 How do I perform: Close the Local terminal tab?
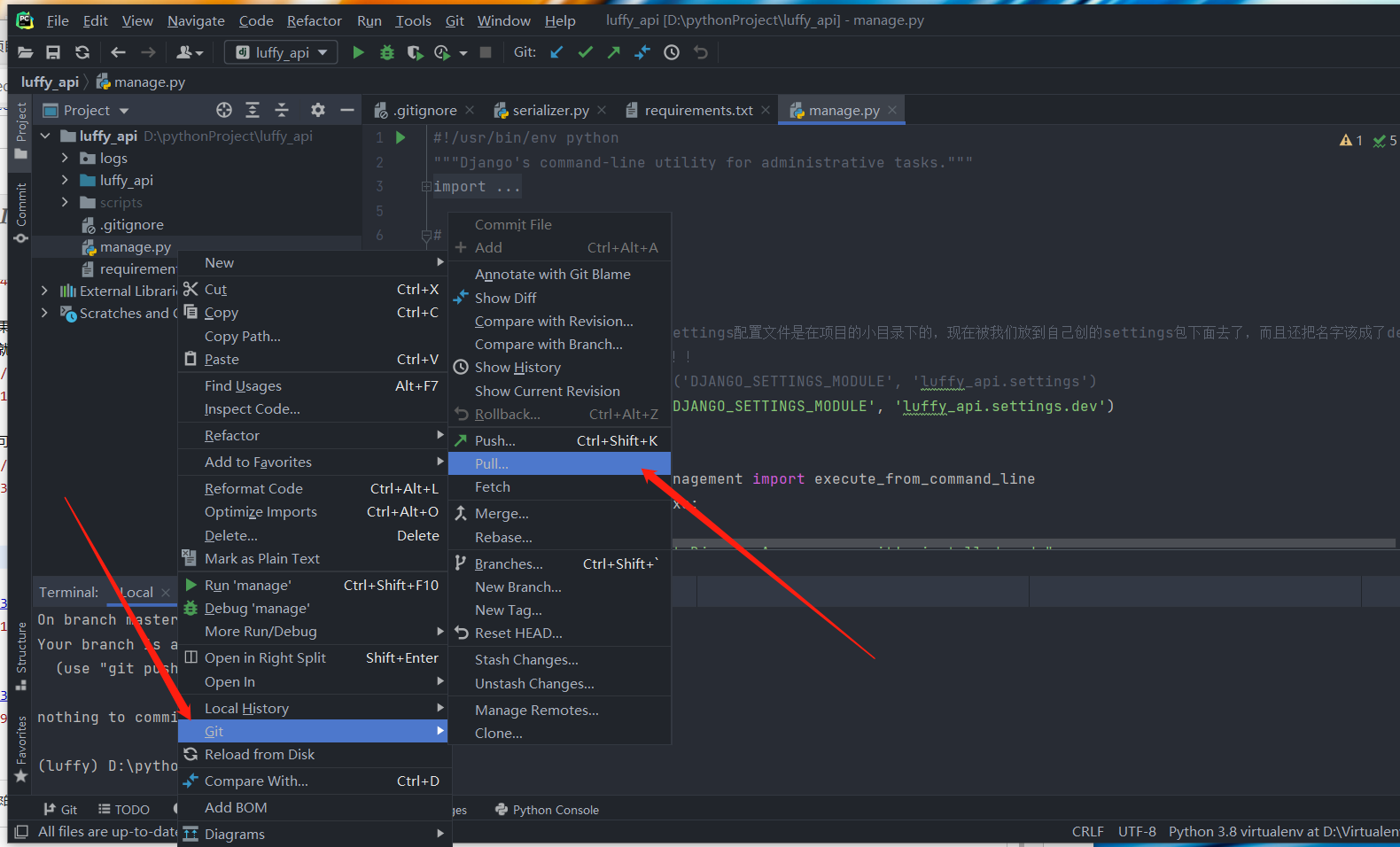point(166,593)
